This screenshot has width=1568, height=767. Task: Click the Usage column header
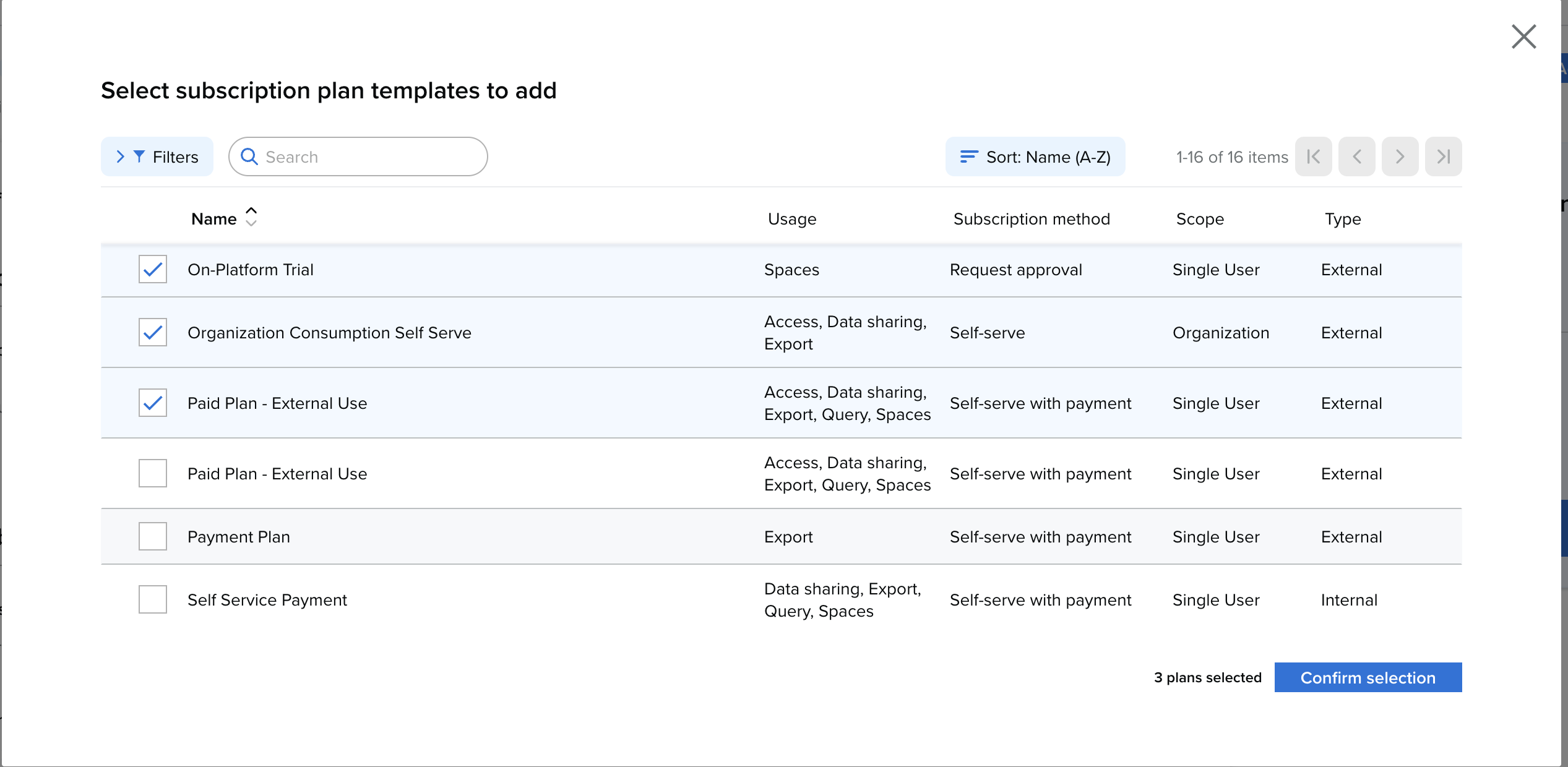point(792,219)
